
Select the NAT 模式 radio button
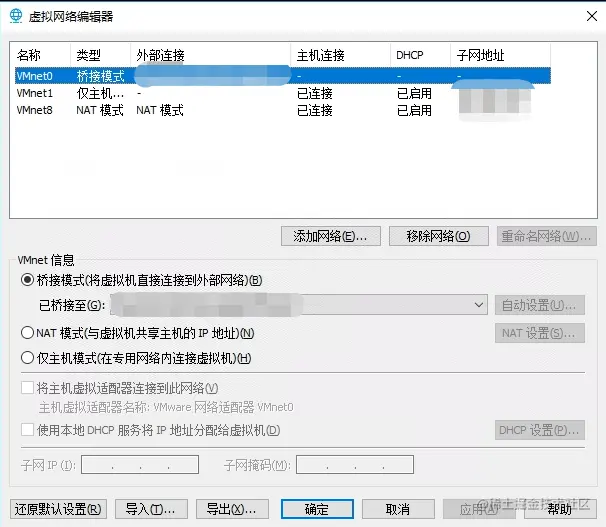(x=27, y=333)
